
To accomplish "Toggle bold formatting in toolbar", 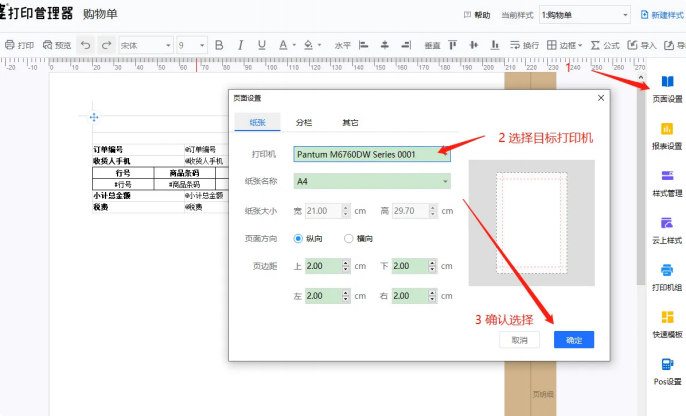I will pos(218,45).
